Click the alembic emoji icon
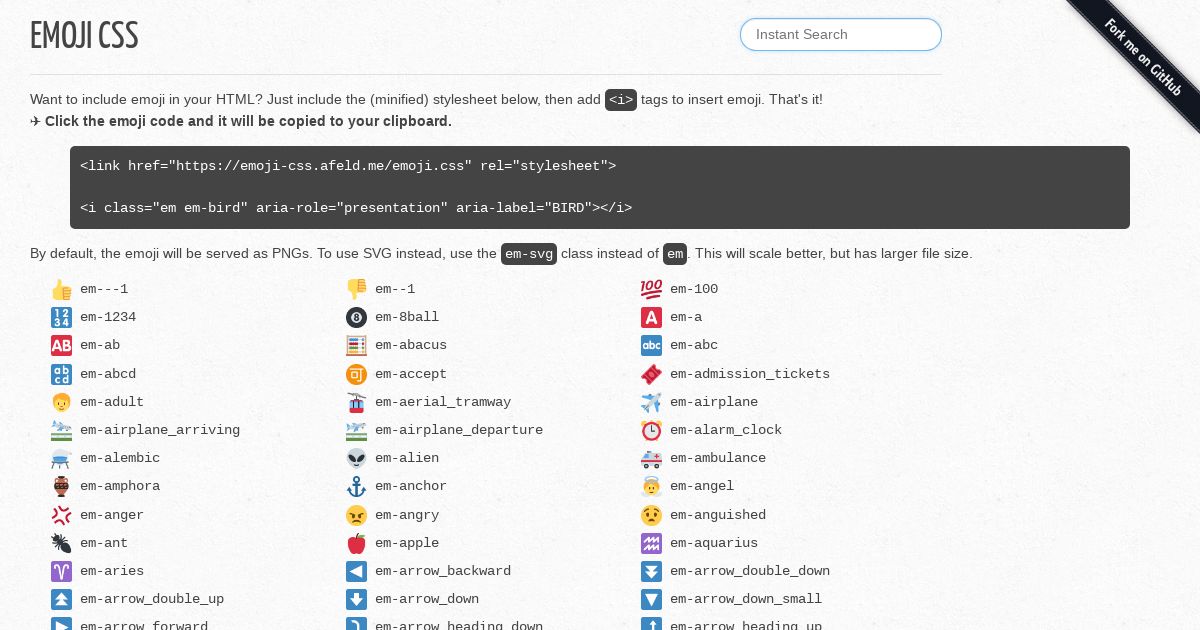 pyautogui.click(x=61, y=458)
